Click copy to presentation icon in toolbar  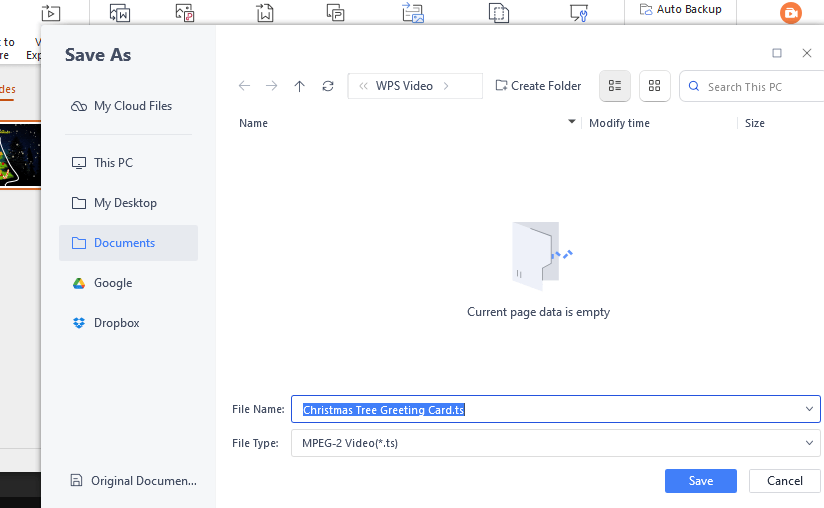pyautogui.click(x=335, y=13)
